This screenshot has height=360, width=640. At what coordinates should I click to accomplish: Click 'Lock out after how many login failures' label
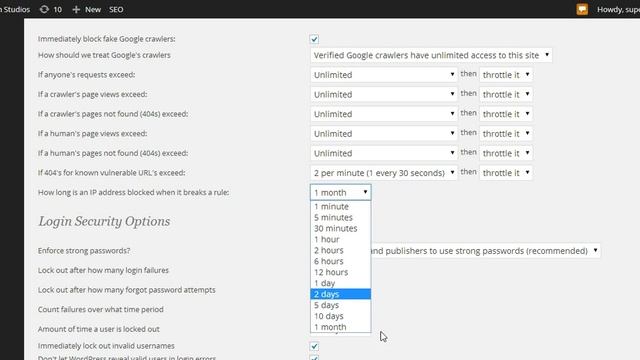point(103,270)
